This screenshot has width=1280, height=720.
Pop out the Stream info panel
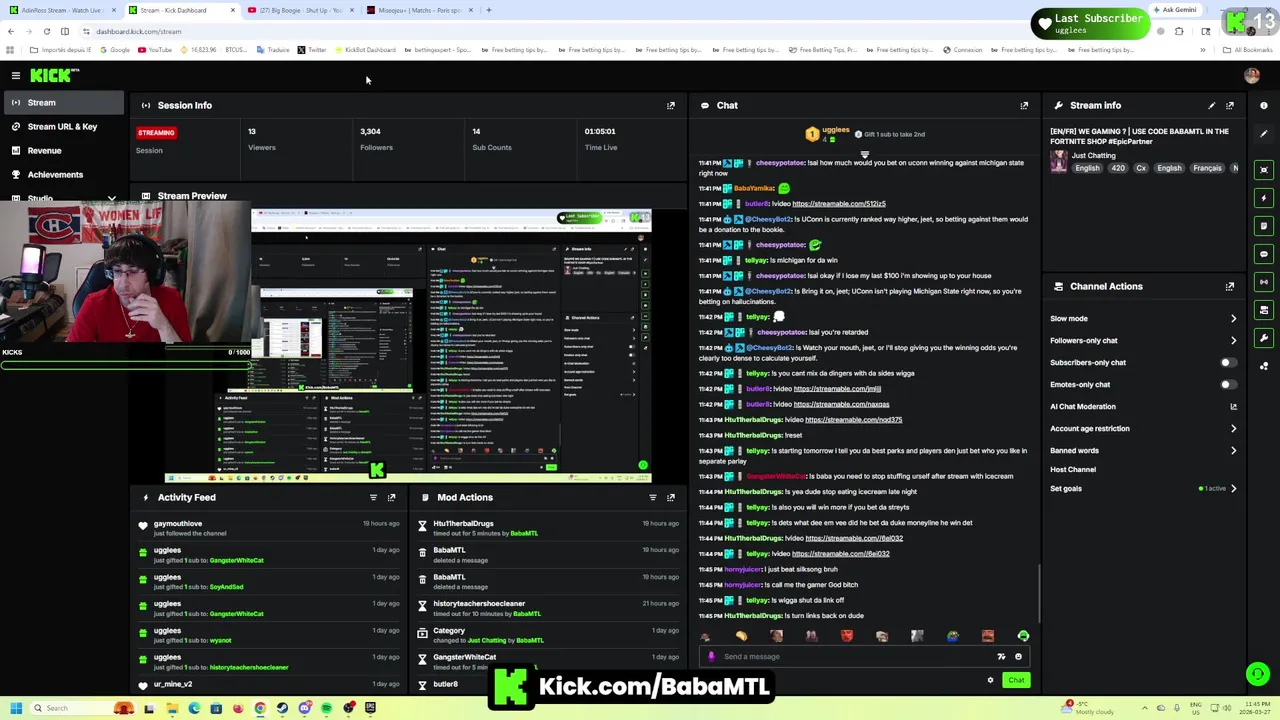click(1230, 105)
